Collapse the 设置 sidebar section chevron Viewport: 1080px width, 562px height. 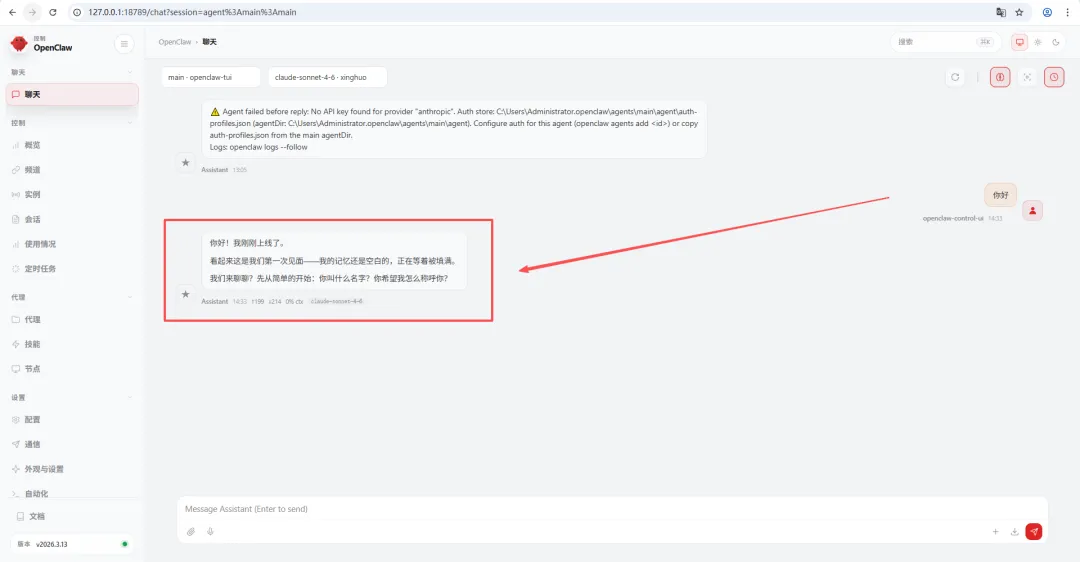click(129, 397)
